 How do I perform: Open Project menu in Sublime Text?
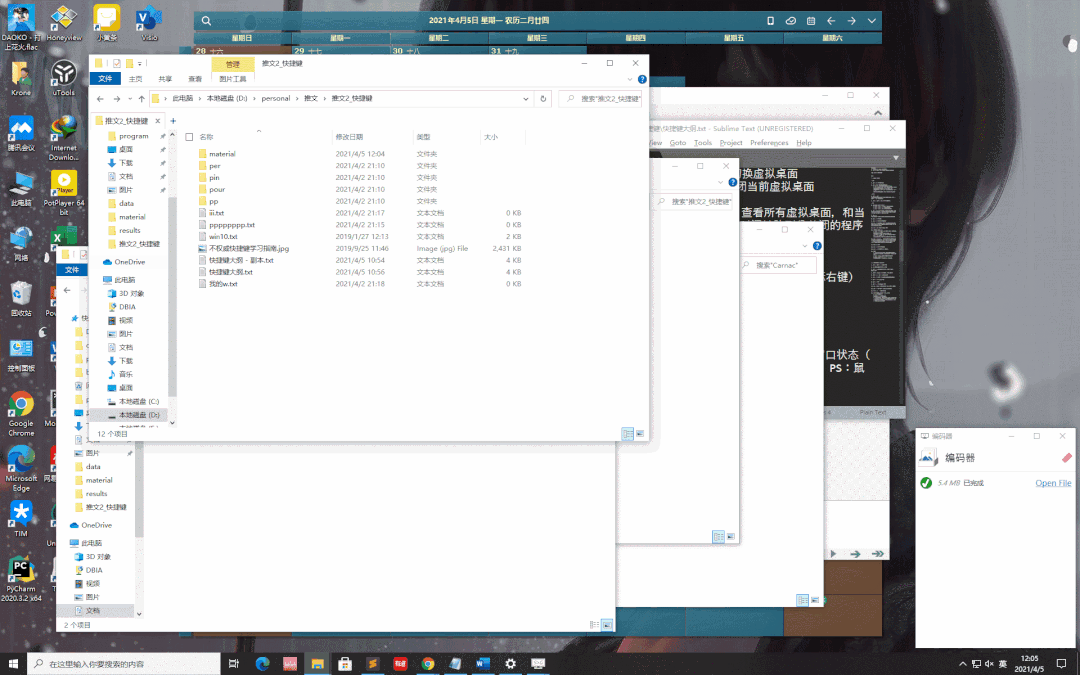pos(731,143)
